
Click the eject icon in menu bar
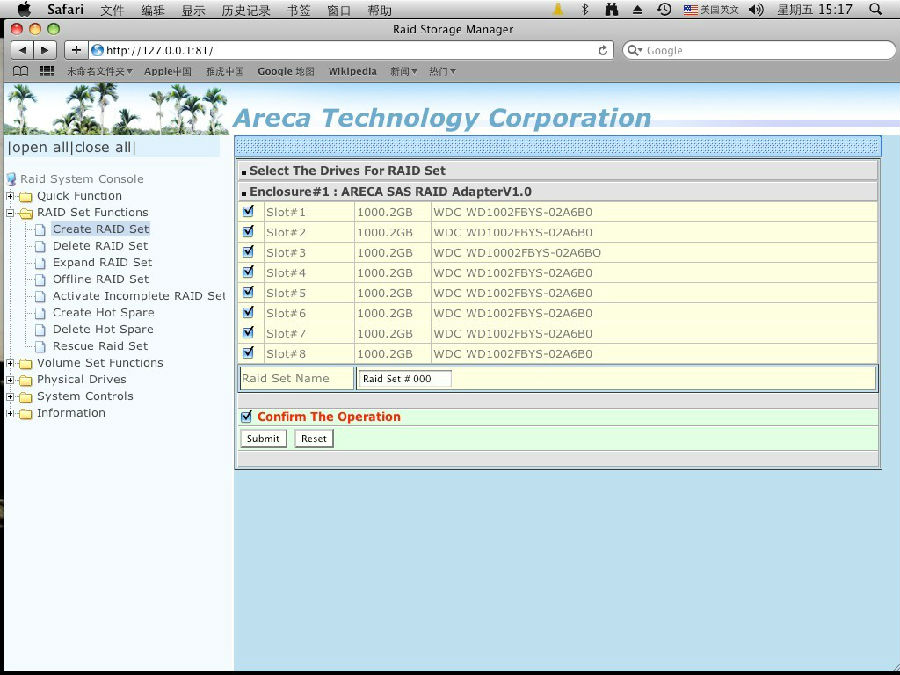point(638,10)
